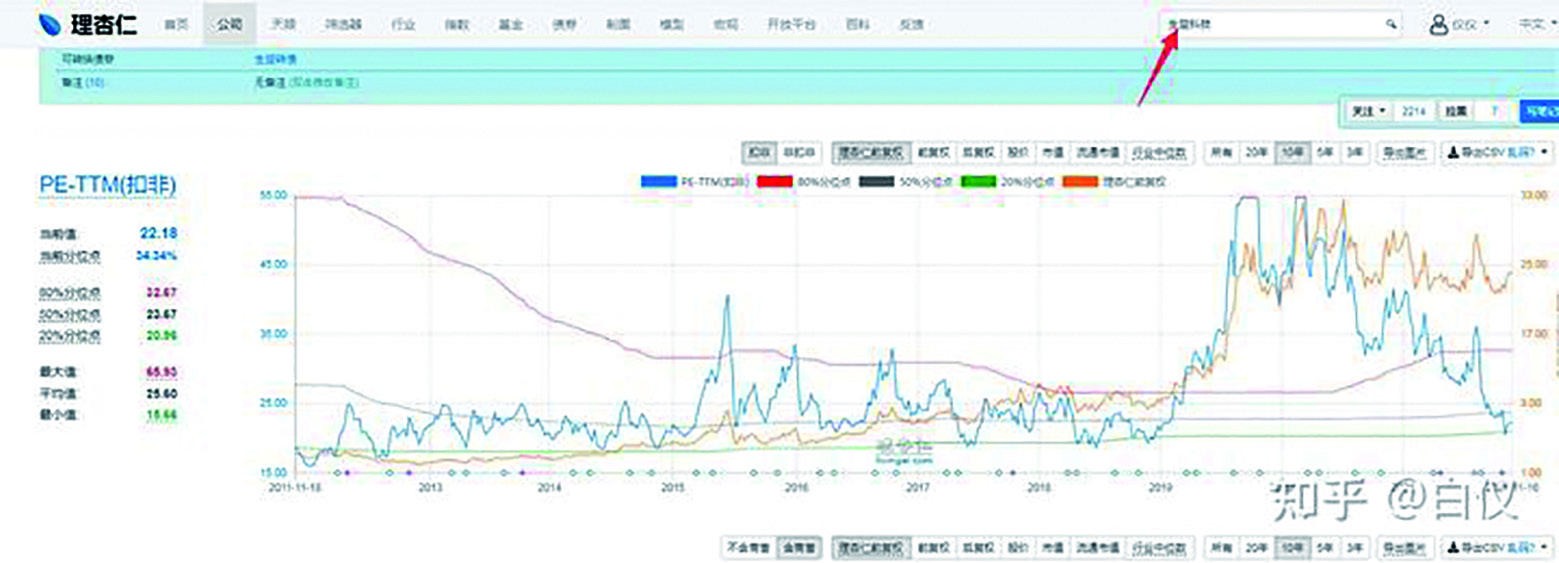
Task: Select the 非扣非 toggle
Action: 798,153
